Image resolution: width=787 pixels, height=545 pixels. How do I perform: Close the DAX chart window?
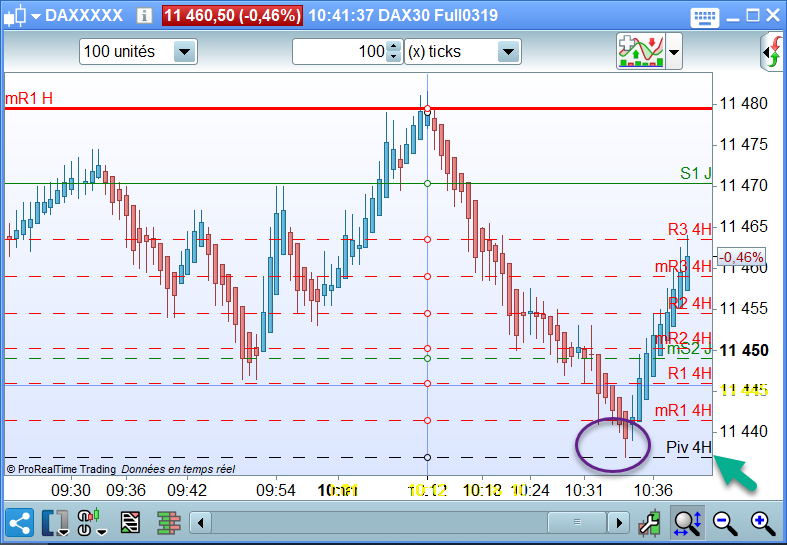pyautogui.click(x=773, y=16)
